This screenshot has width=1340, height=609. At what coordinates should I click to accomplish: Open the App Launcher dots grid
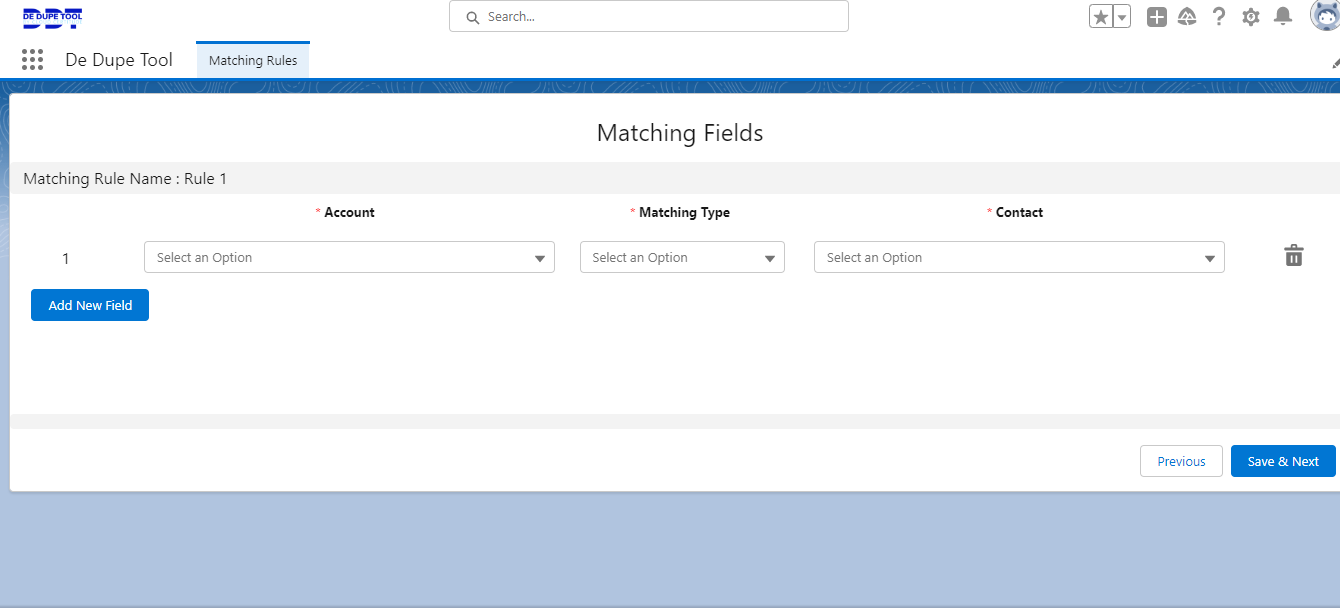click(32, 60)
